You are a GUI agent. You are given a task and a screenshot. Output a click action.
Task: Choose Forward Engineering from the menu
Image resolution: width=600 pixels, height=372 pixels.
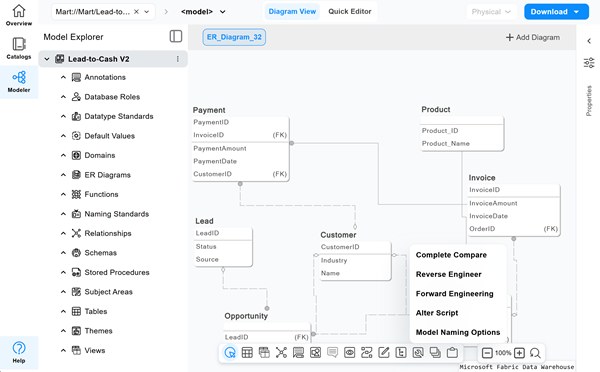(x=454, y=294)
